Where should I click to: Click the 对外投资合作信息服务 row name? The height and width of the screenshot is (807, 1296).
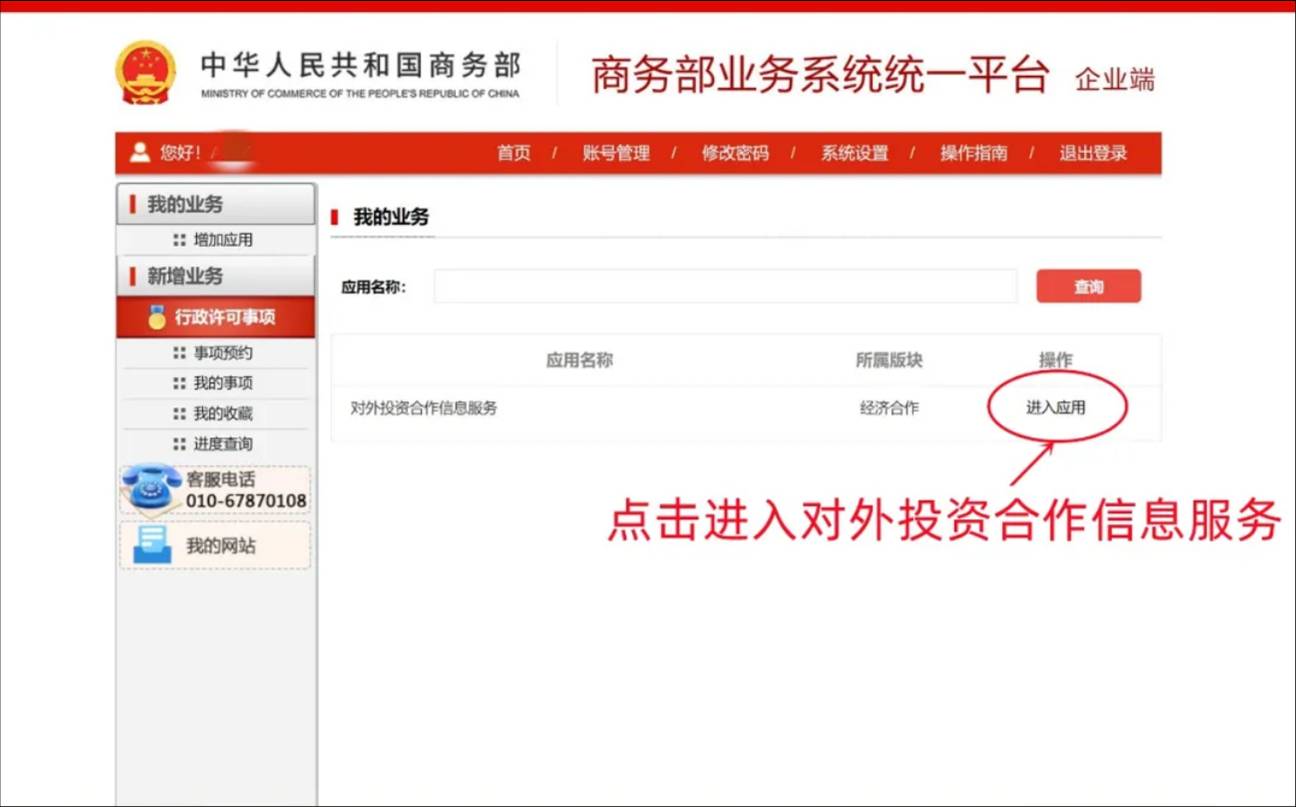click(x=424, y=408)
